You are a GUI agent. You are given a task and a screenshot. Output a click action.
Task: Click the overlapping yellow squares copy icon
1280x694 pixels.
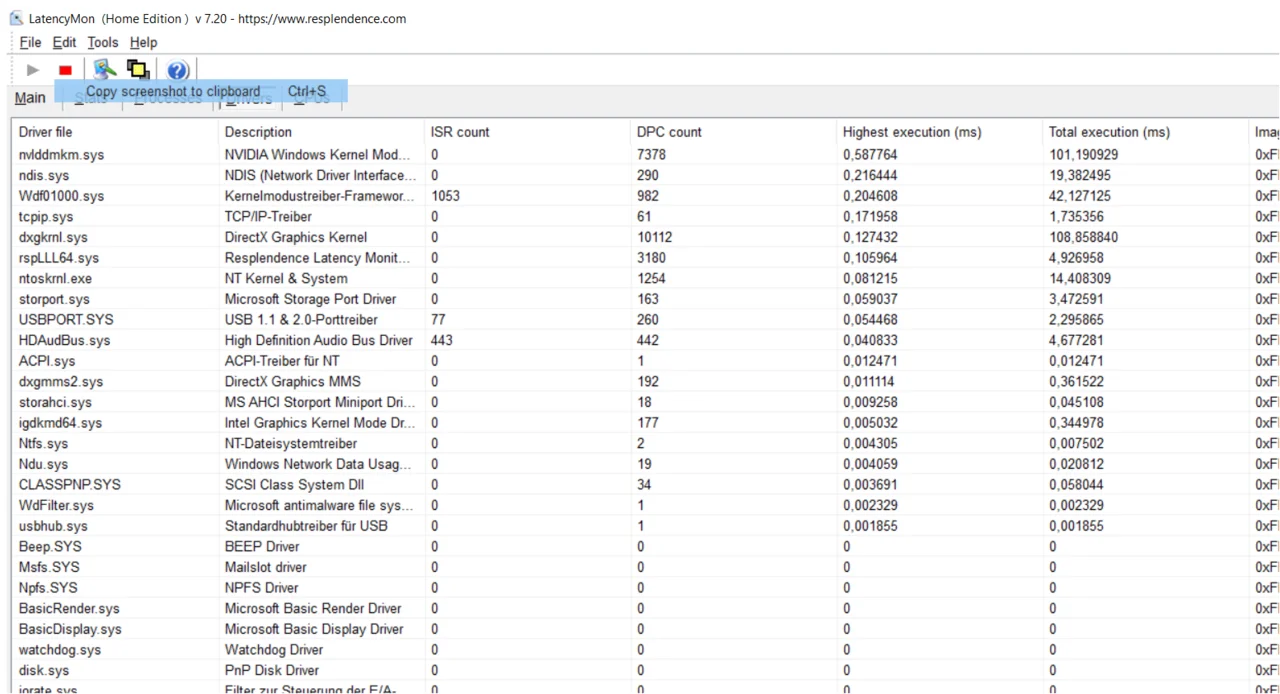click(137, 69)
